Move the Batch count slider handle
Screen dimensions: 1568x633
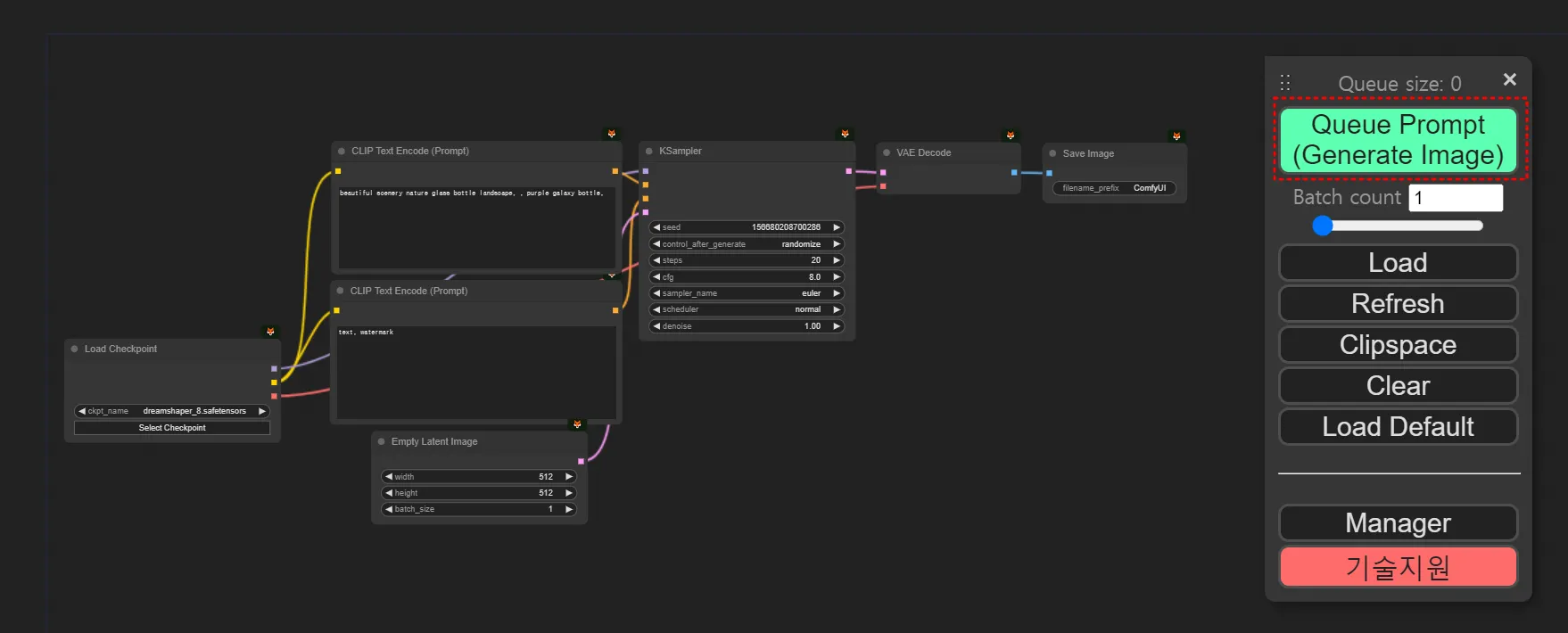click(1323, 226)
